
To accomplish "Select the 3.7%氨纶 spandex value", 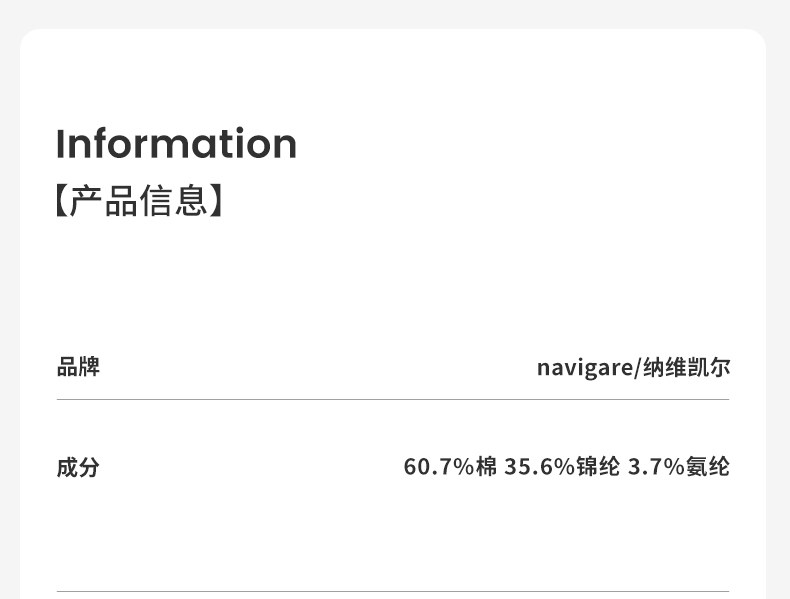I will pos(678,467).
